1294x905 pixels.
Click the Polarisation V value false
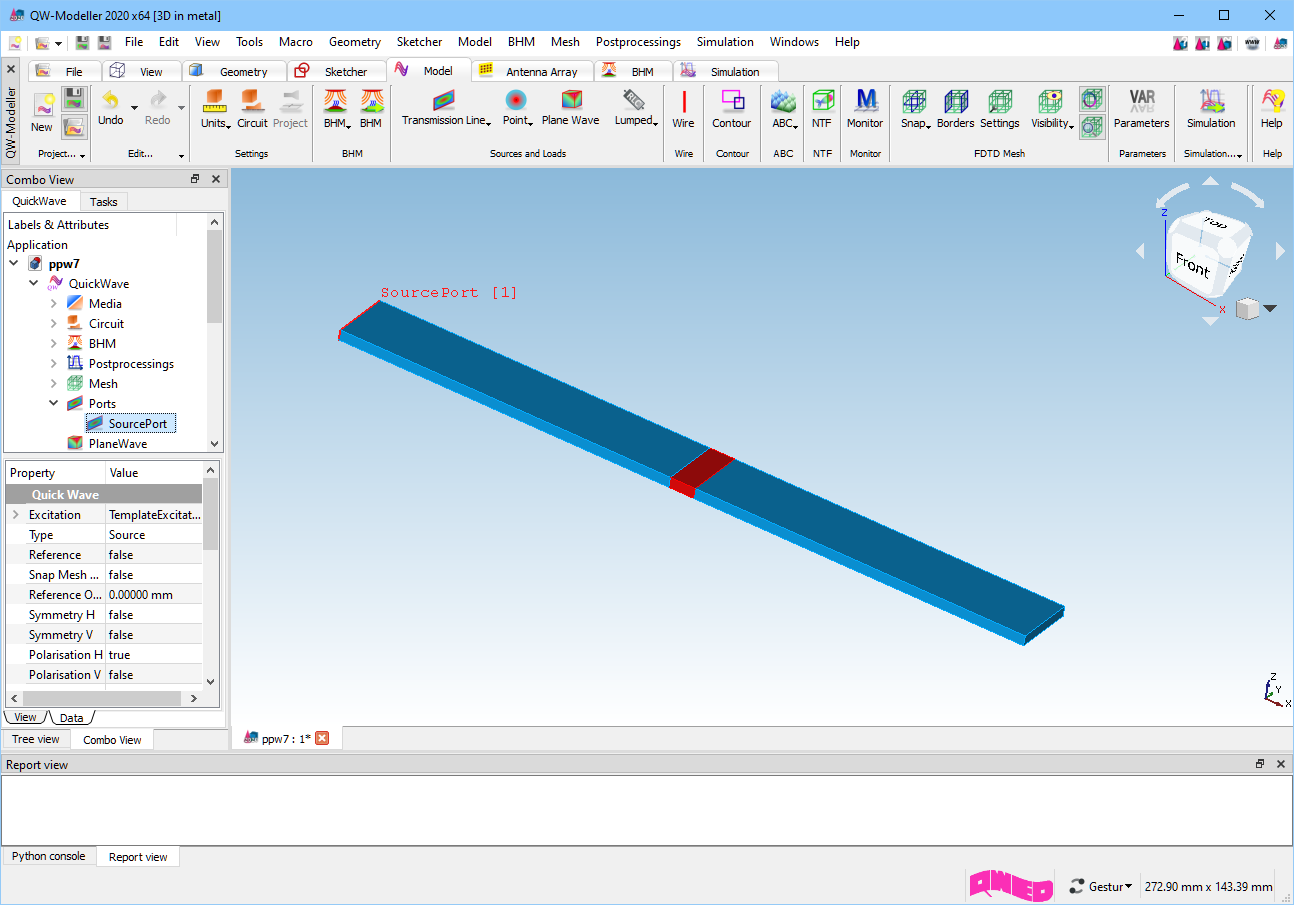point(154,675)
